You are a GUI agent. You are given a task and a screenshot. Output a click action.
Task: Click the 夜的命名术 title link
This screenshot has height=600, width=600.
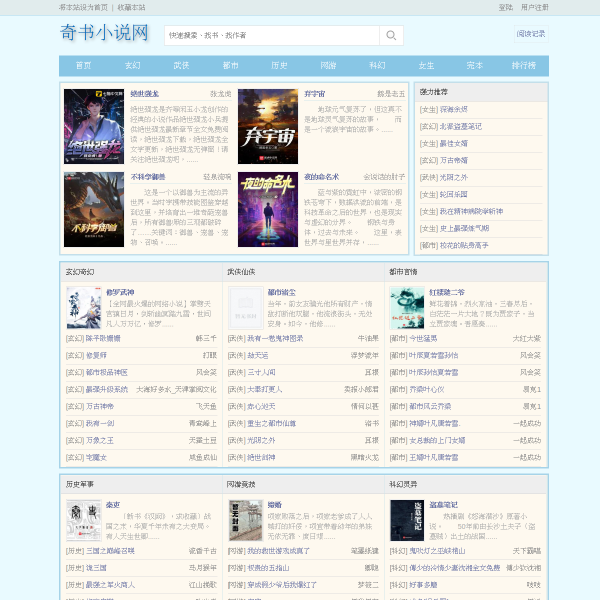click(321, 177)
